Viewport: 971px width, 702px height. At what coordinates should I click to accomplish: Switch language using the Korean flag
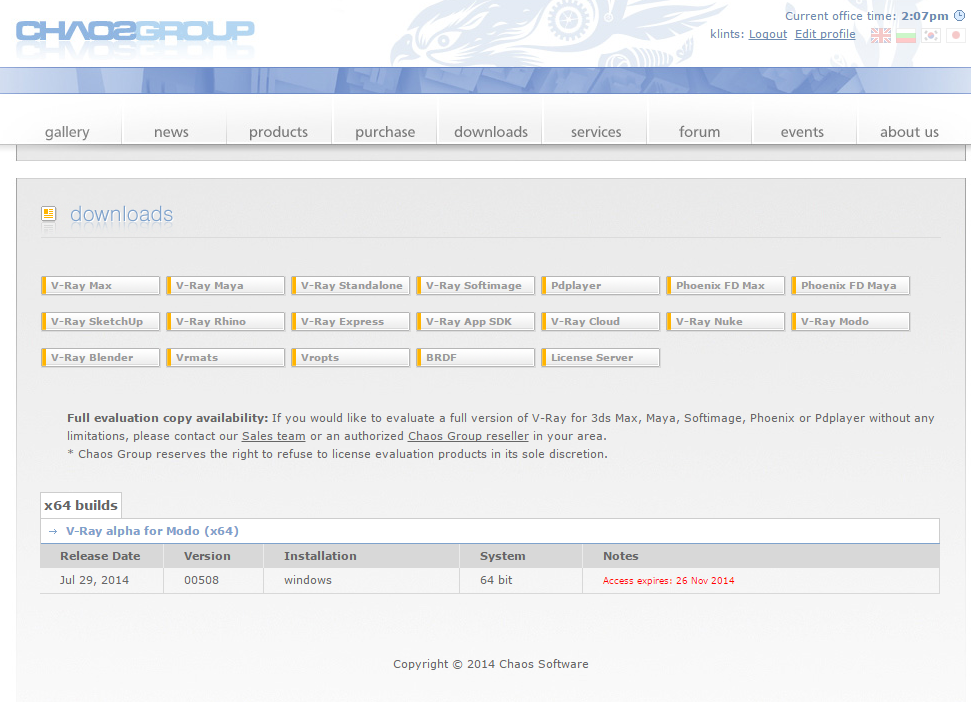(x=931, y=35)
